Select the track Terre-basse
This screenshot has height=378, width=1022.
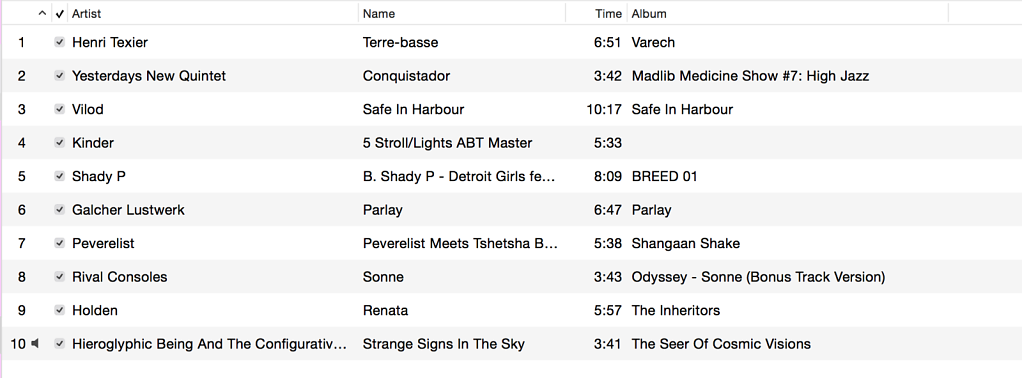400,42
